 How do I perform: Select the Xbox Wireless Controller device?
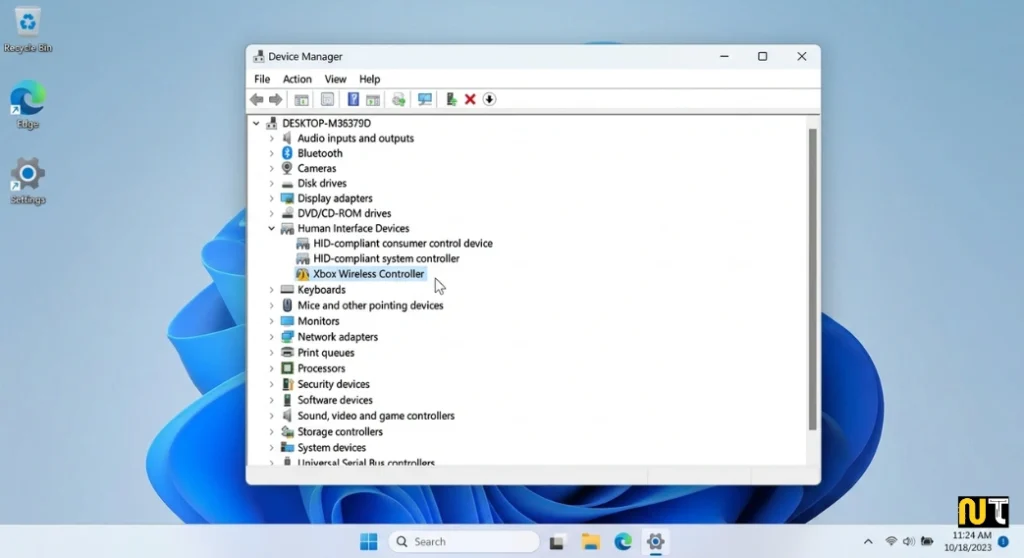[x=368, y=274]
